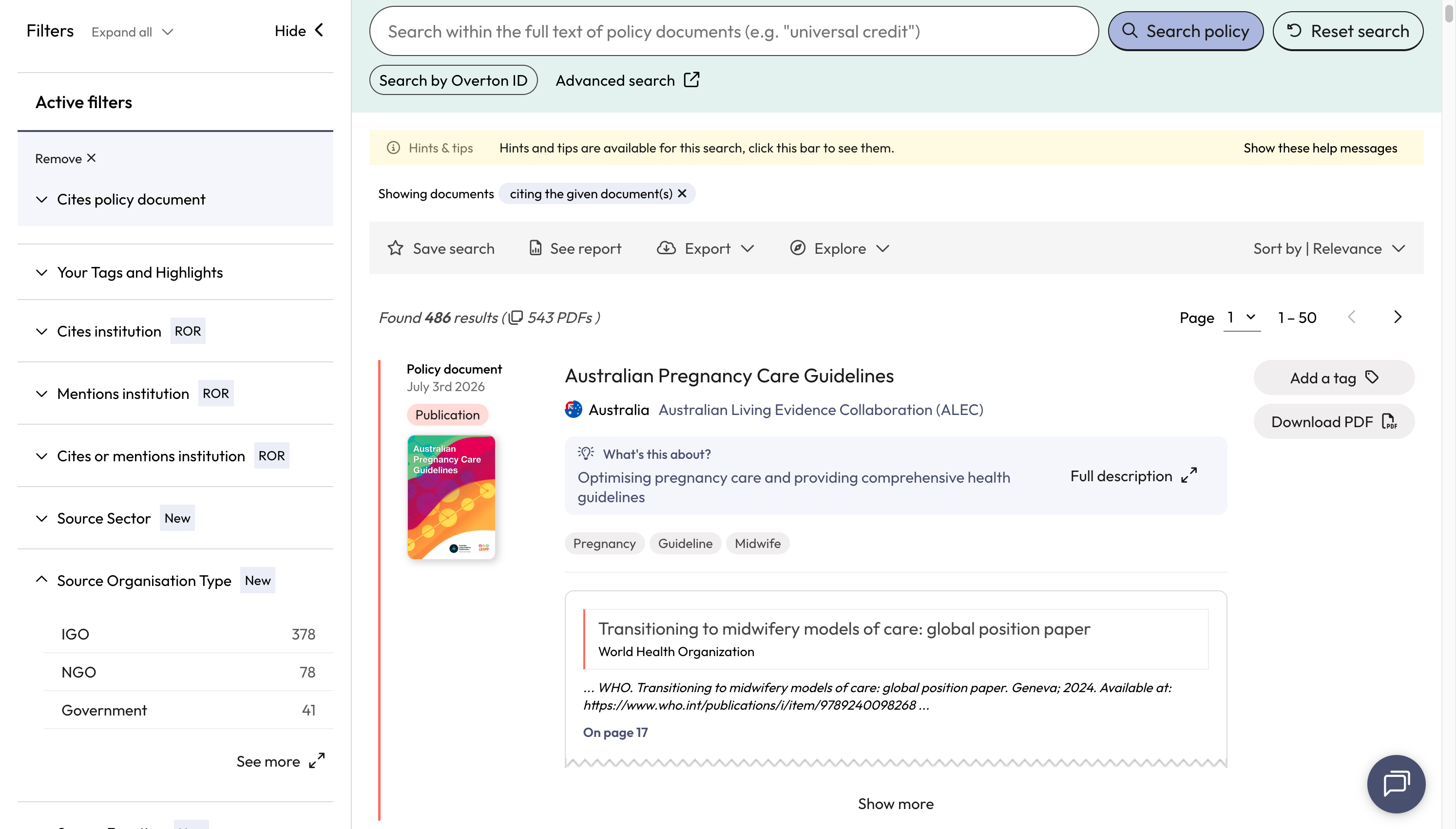1456x829 pixels.
Task: Click Search by Overton ID button
Action: pyautogui.click(x=453, y=80)
